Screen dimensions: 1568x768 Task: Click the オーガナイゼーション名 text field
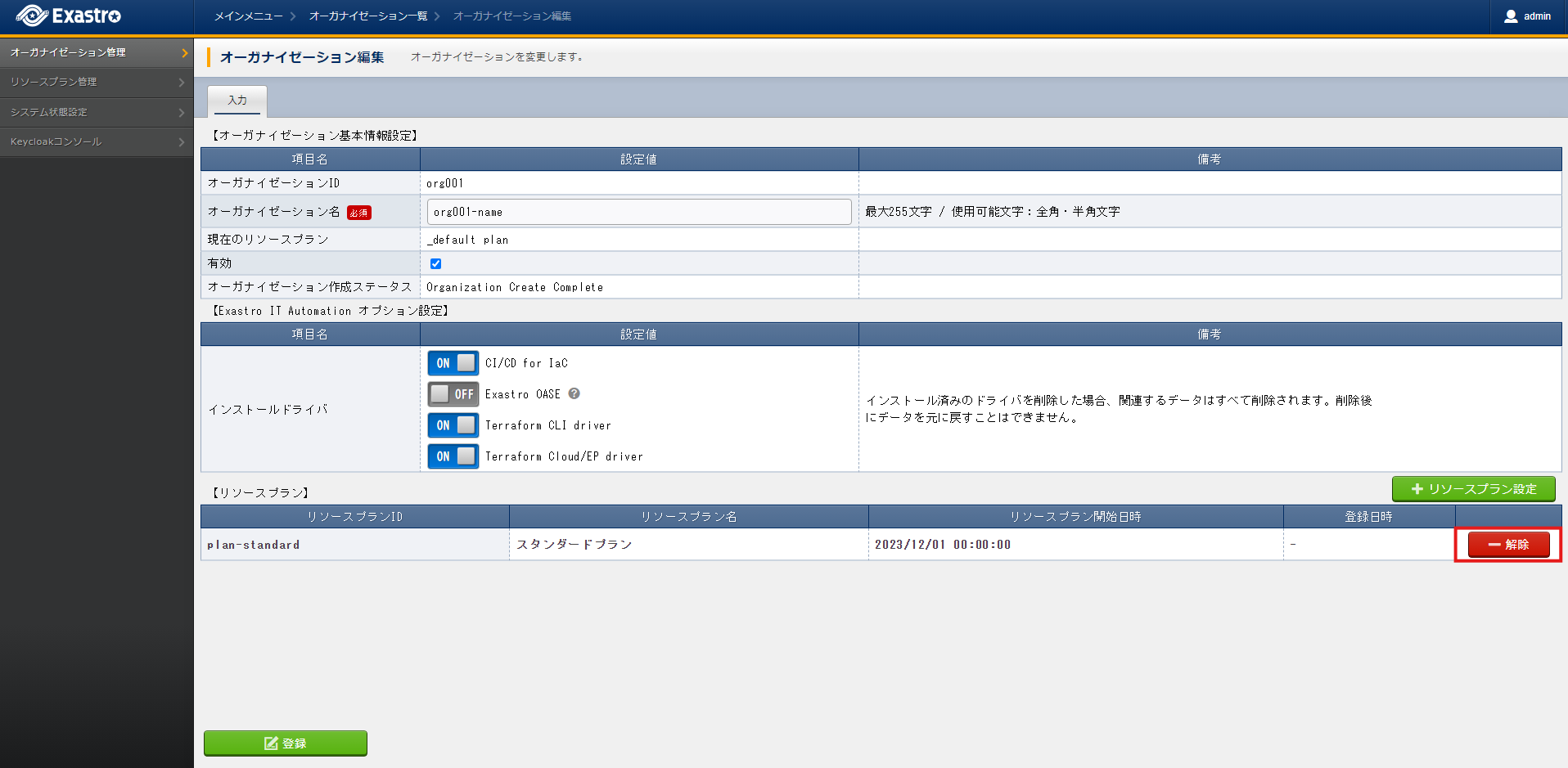[638, 212]
